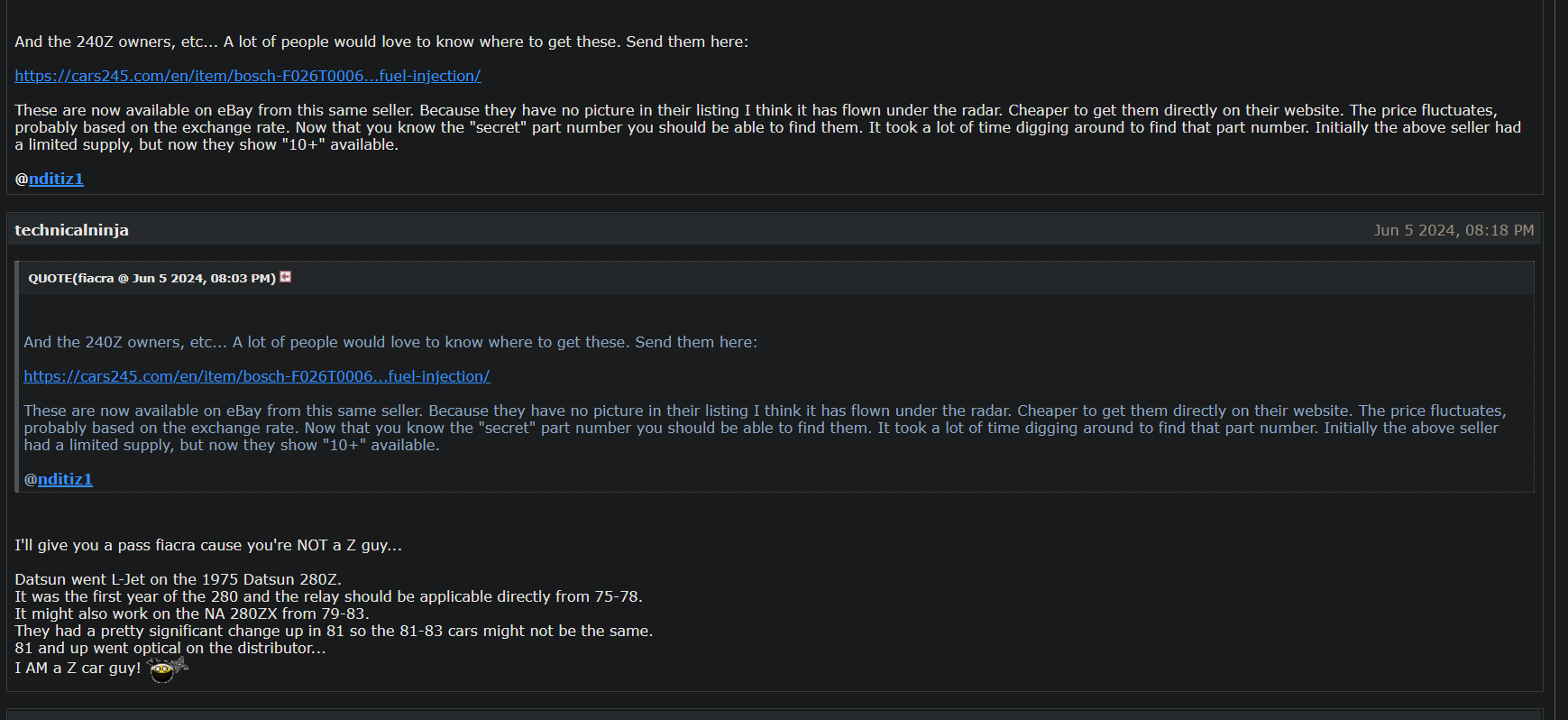Click the nditiz1 mention inside the quote
Image resolution: width=1568 pixels, height=720 pixels.
pyautogui.click(x=65, y=479)
